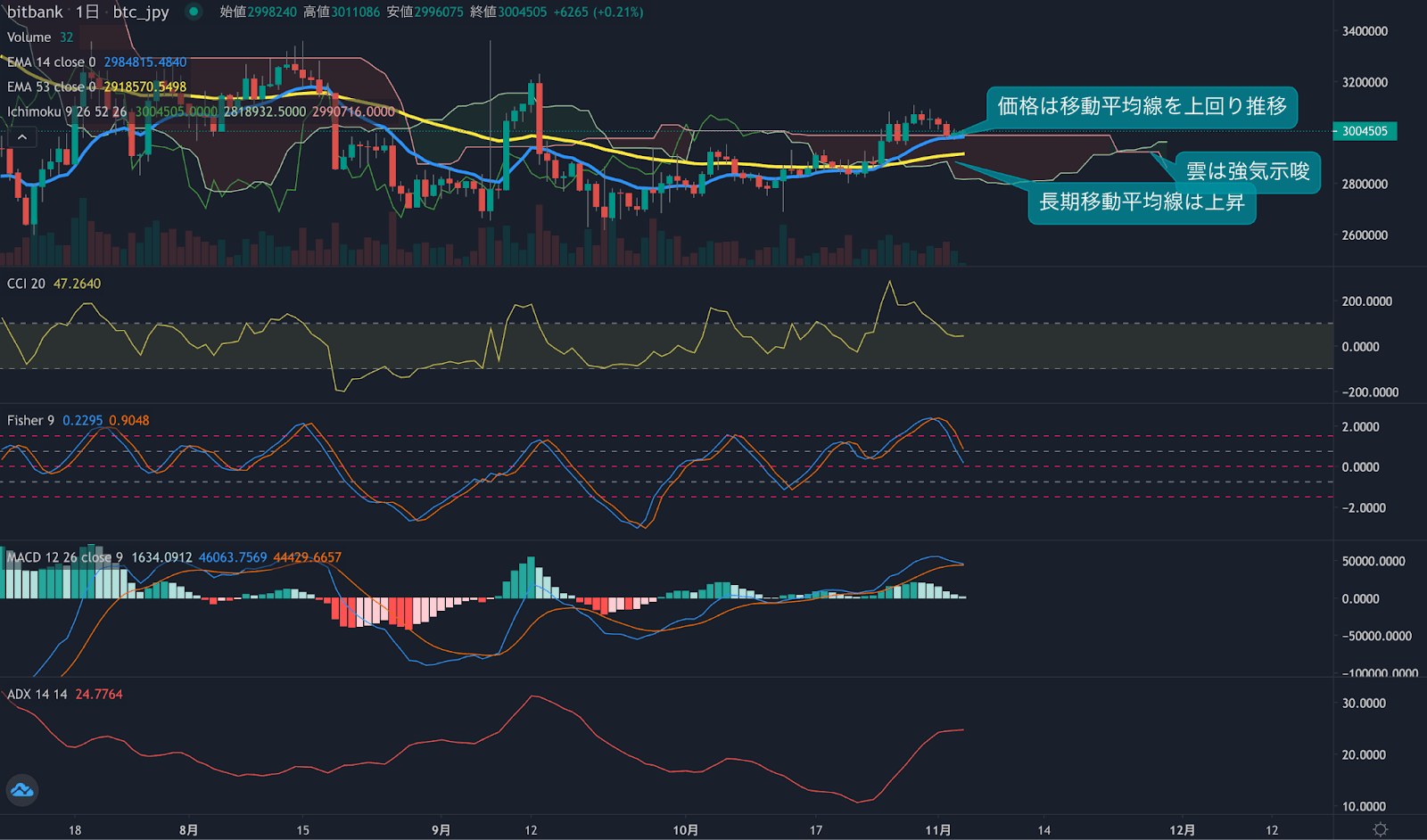Select the EMA 53 close legend entry
This screenshot has width=1427, height=840.
click(x=49, y=87)
